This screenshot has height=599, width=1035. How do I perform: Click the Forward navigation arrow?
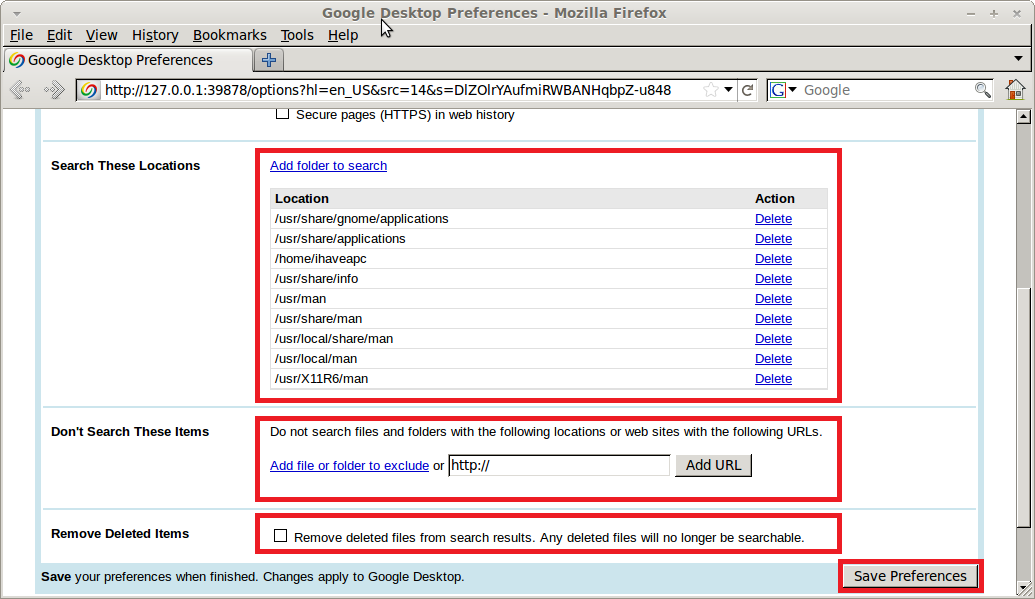point(54,90)
